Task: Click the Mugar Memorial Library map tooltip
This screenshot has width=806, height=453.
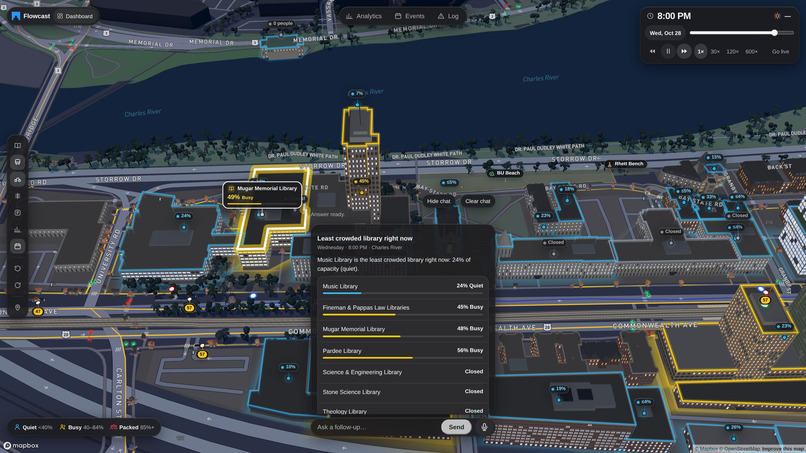Action: [x=262, y=194]
